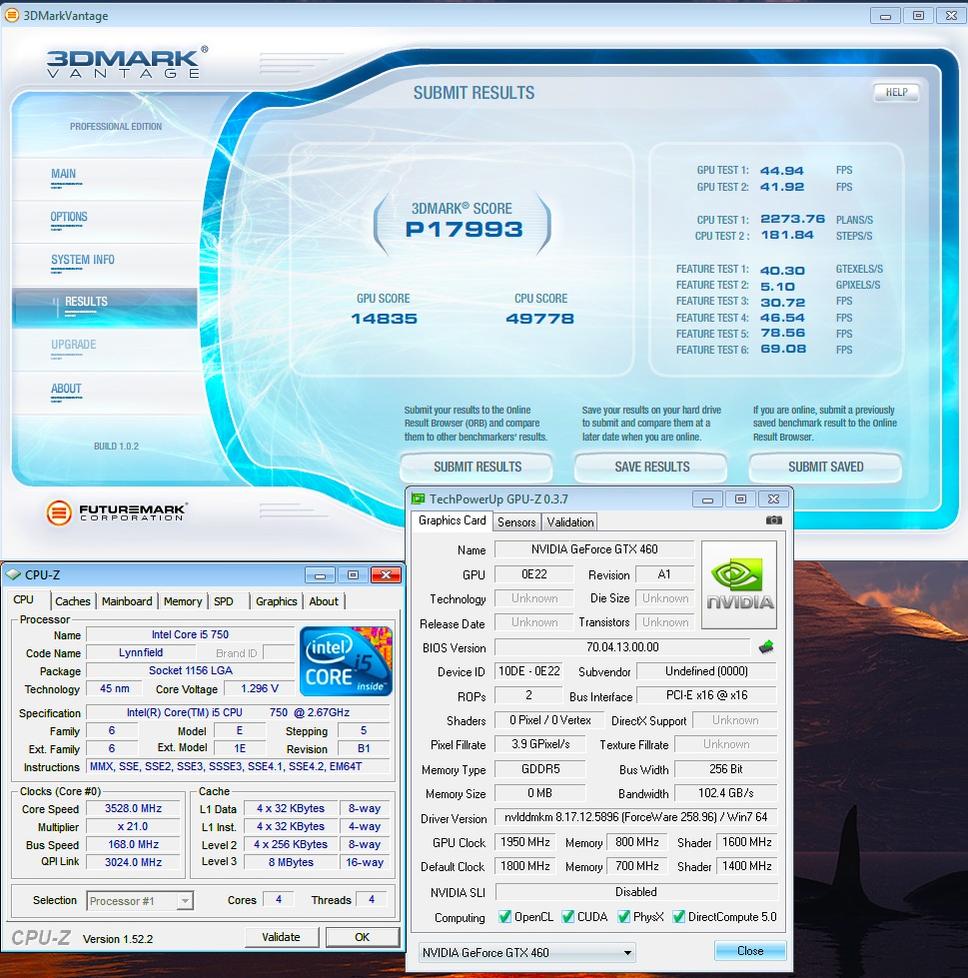The image size is (968, 978).
Task: Click the Intel Core i5 logo in CPU-Z
Action: click(346, 661)
